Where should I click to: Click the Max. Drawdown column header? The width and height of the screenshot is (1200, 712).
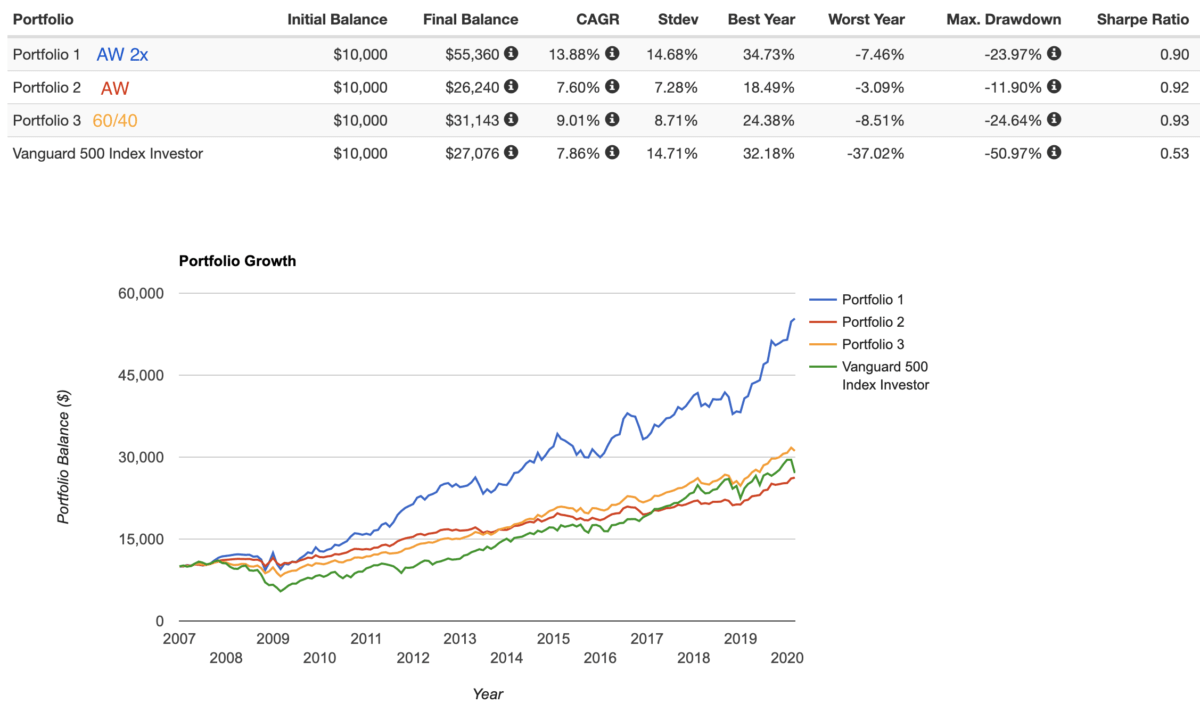point(1004,19)
